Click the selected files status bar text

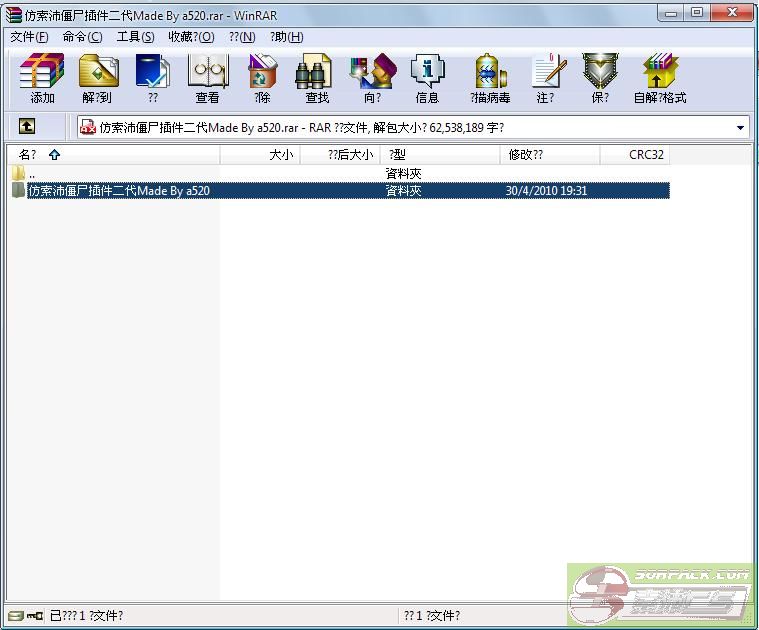(x=87, y=615)
